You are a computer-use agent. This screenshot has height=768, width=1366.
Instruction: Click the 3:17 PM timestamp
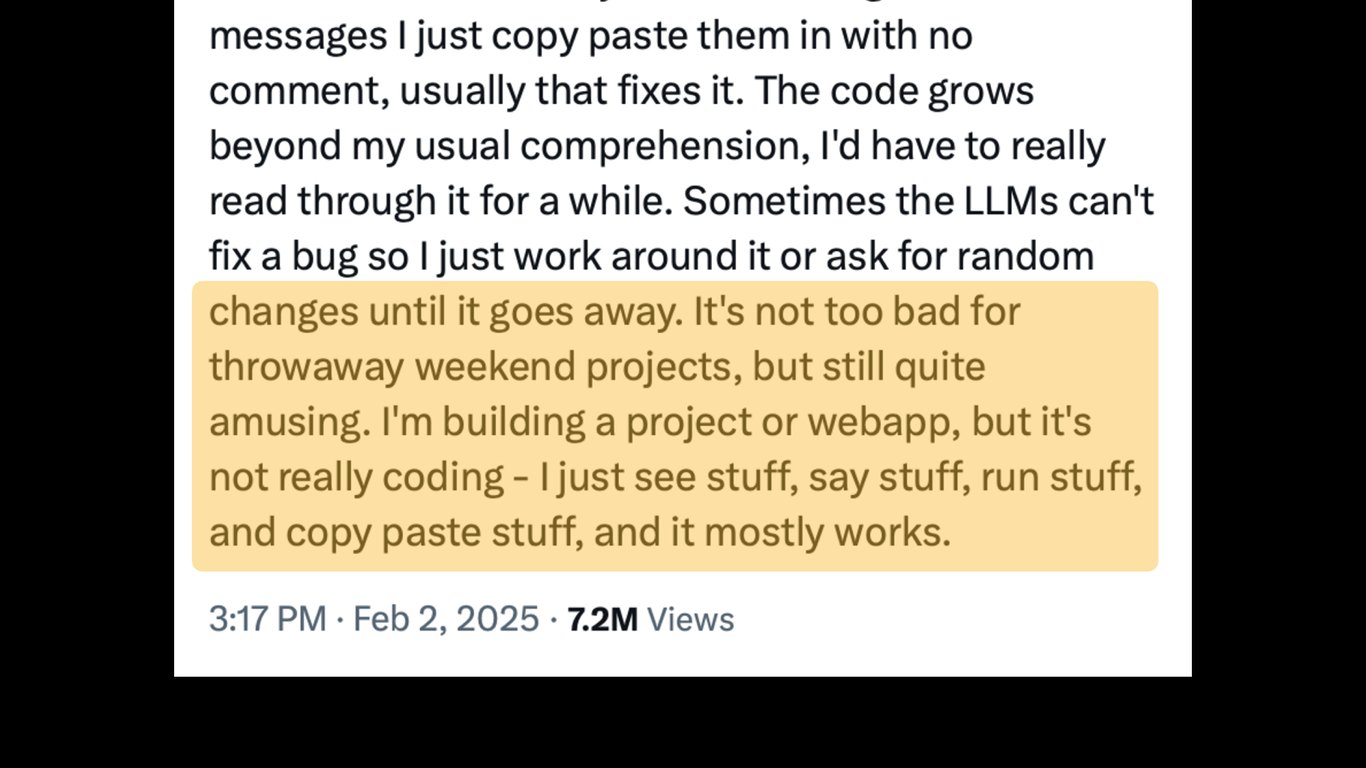click(x=267, y=619)
